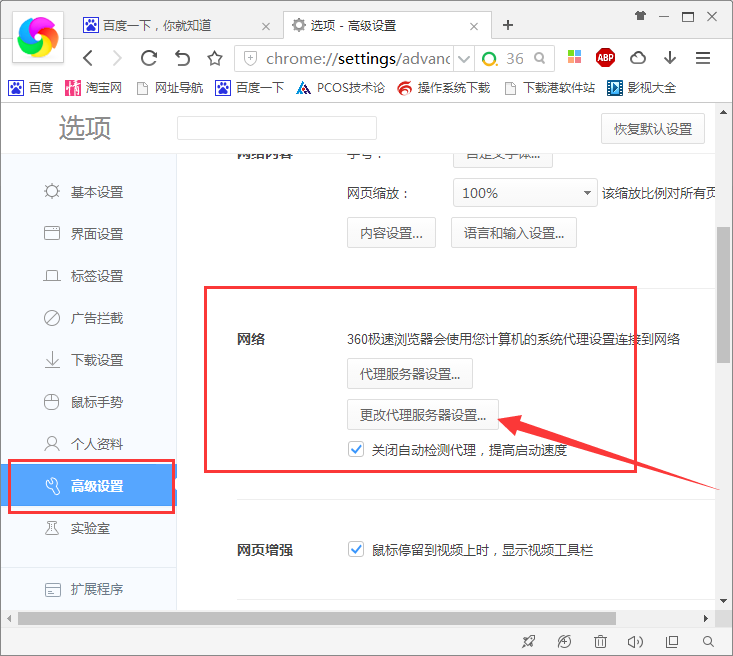Screen dimensions: 733x656
Task: Select 鼠标手势 in sidebar
Action: 89,402
